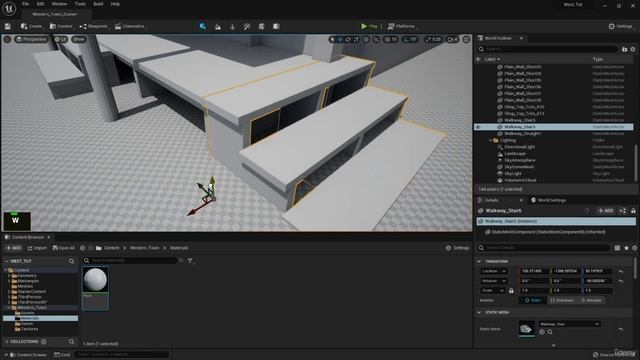Open Content Browser filter icon

pos(190,260)
